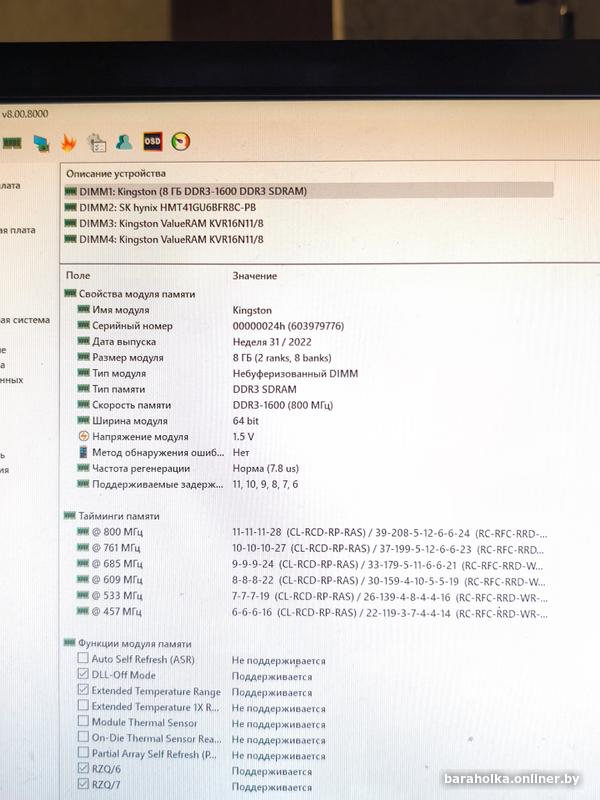This screenshot has height=800, width=600.
Task: Toggle the Extended Temperature Range checkbox
Action: tap(83, 690)
